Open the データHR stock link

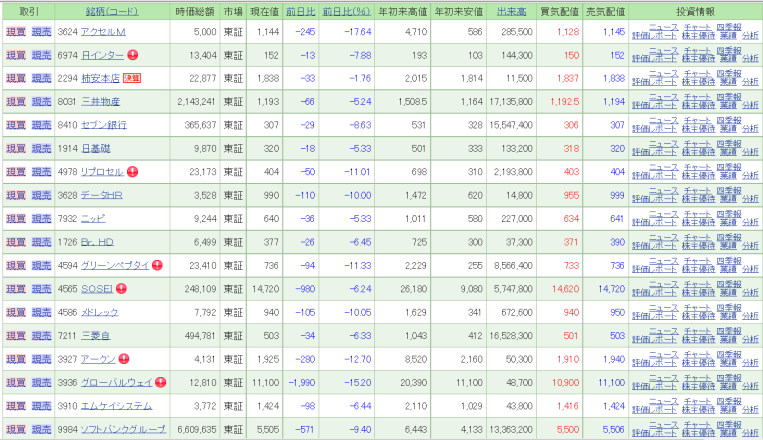tap(102, 195)
